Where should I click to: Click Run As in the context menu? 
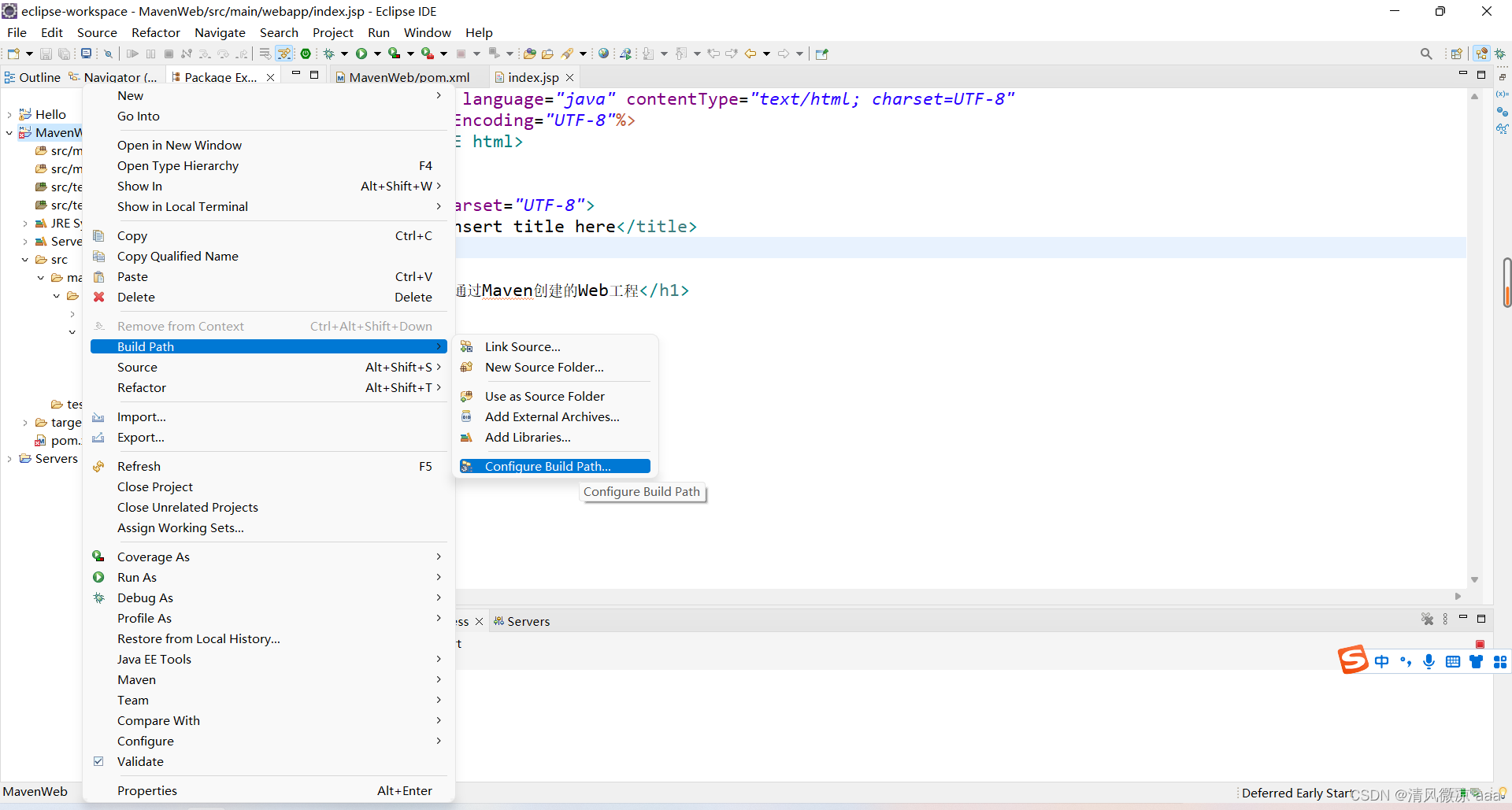point(269,577)
